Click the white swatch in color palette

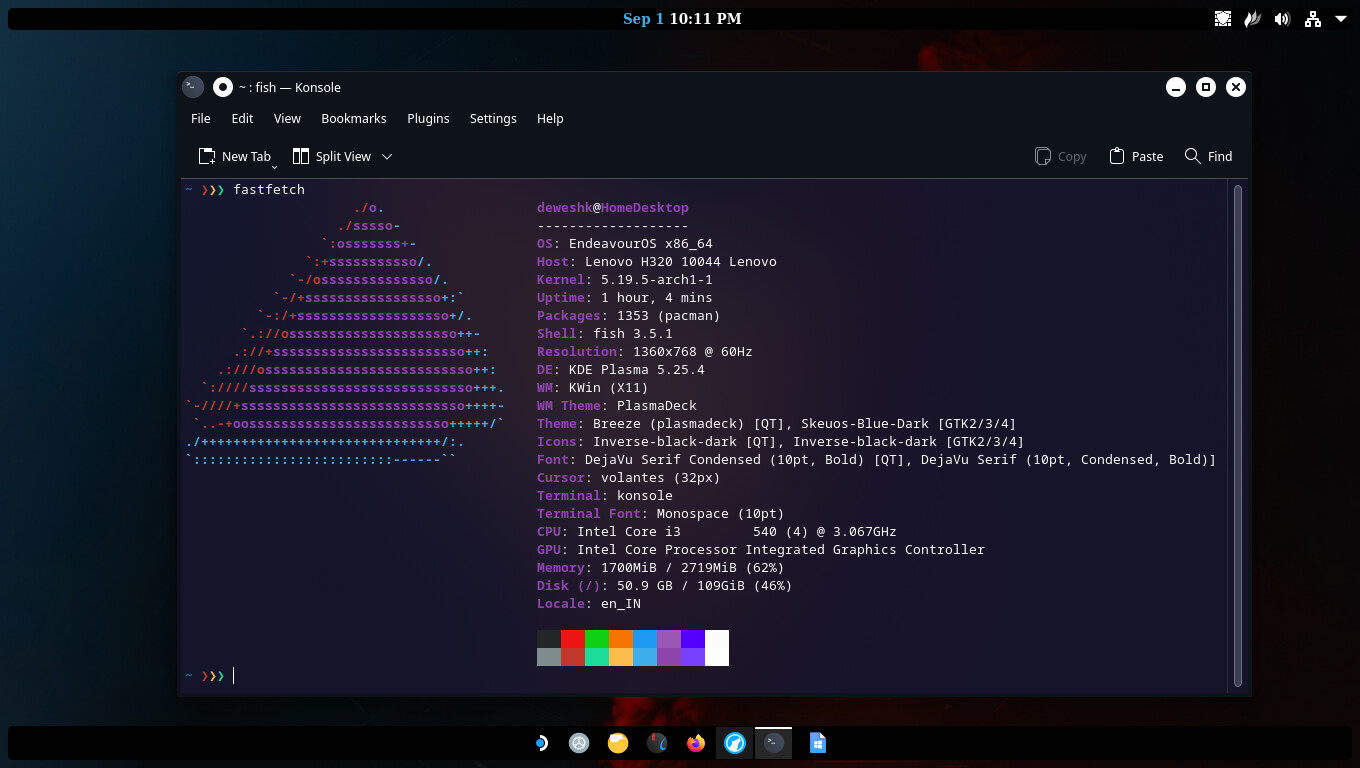pos(717,648)
